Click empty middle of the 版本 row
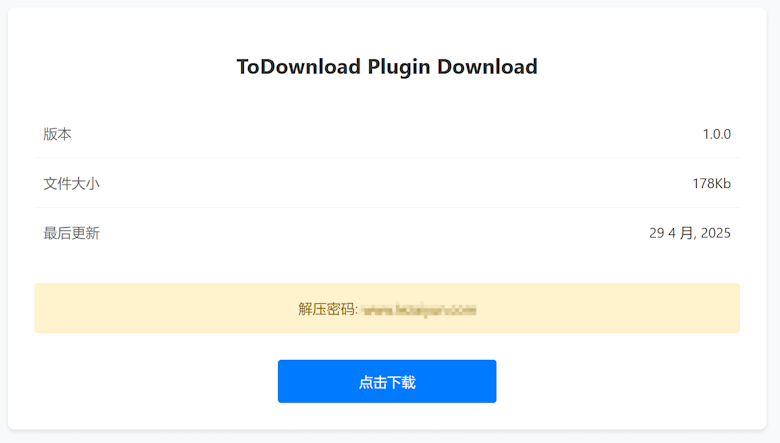Screen dimensions: 780x443 tap(387, 134)
